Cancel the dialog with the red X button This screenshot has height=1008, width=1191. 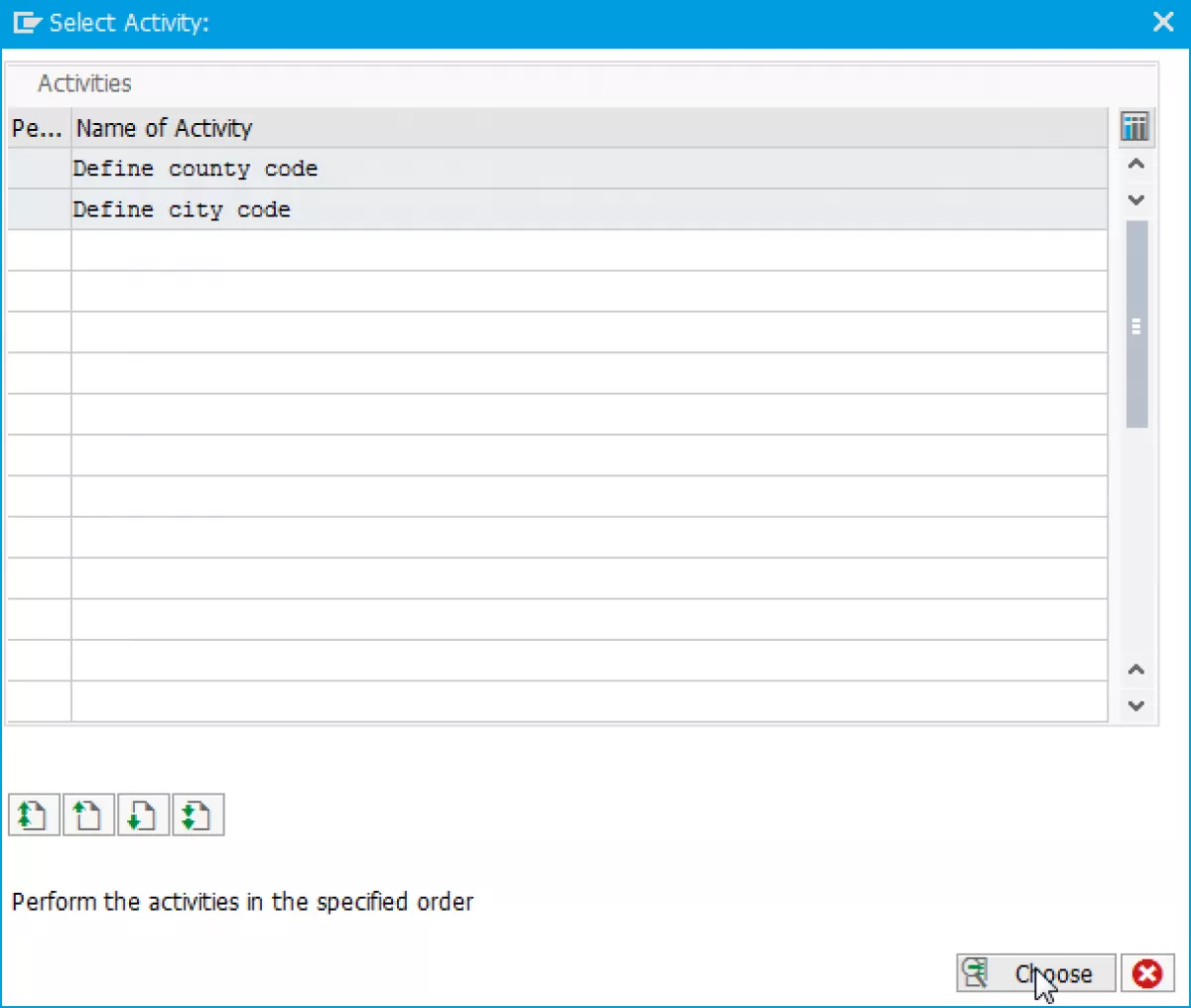(1147, 973)
